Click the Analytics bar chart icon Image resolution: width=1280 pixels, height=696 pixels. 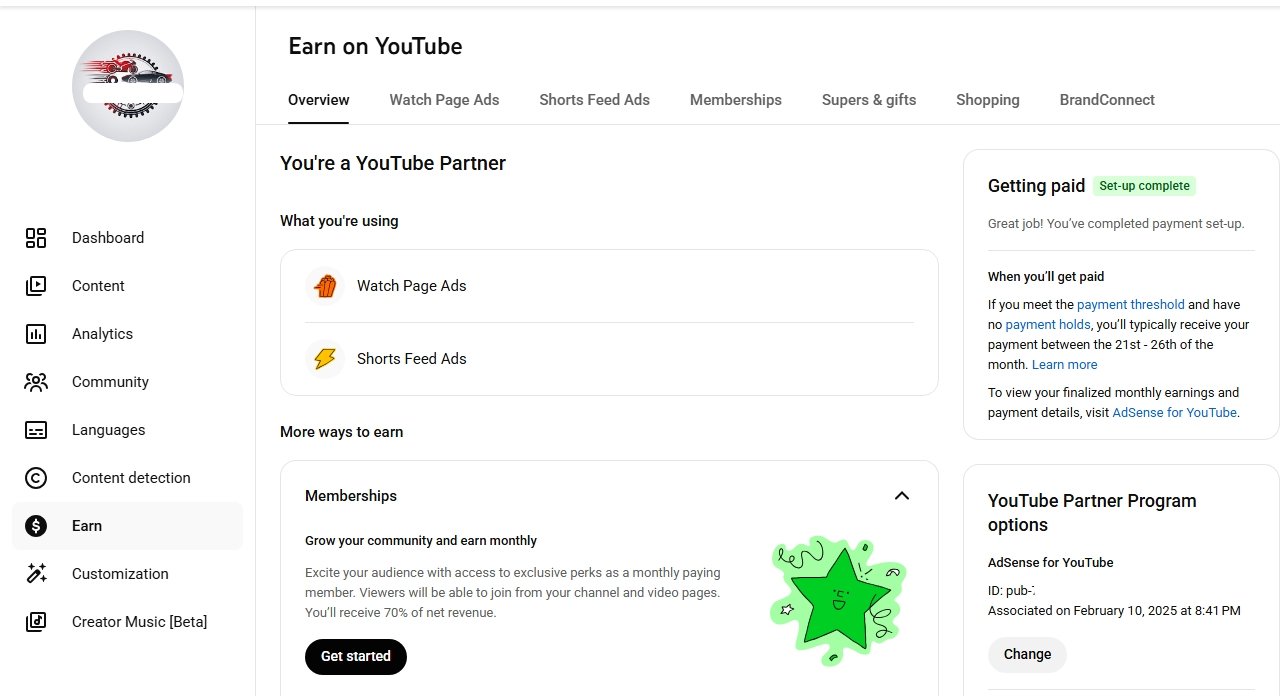click(x=36, y=334)
